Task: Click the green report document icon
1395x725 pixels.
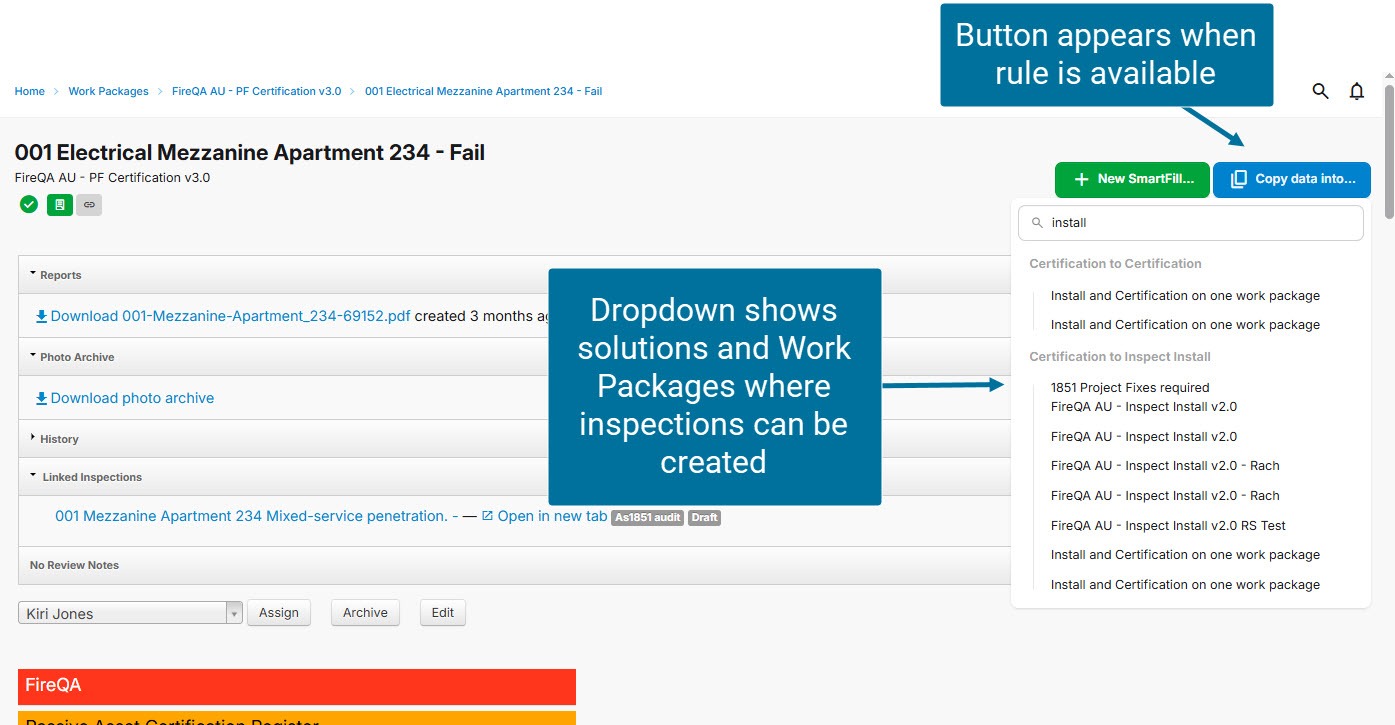Action: pos(60,204)
